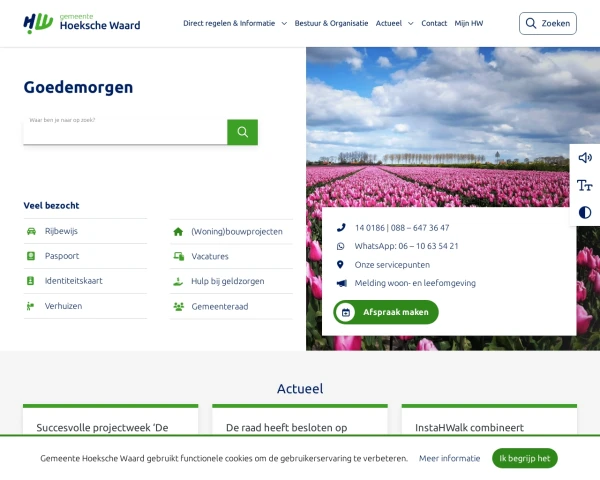This screenshot has height=480, width=600.
Task: Click the Vacatures icon
Action: pos(179,256)
